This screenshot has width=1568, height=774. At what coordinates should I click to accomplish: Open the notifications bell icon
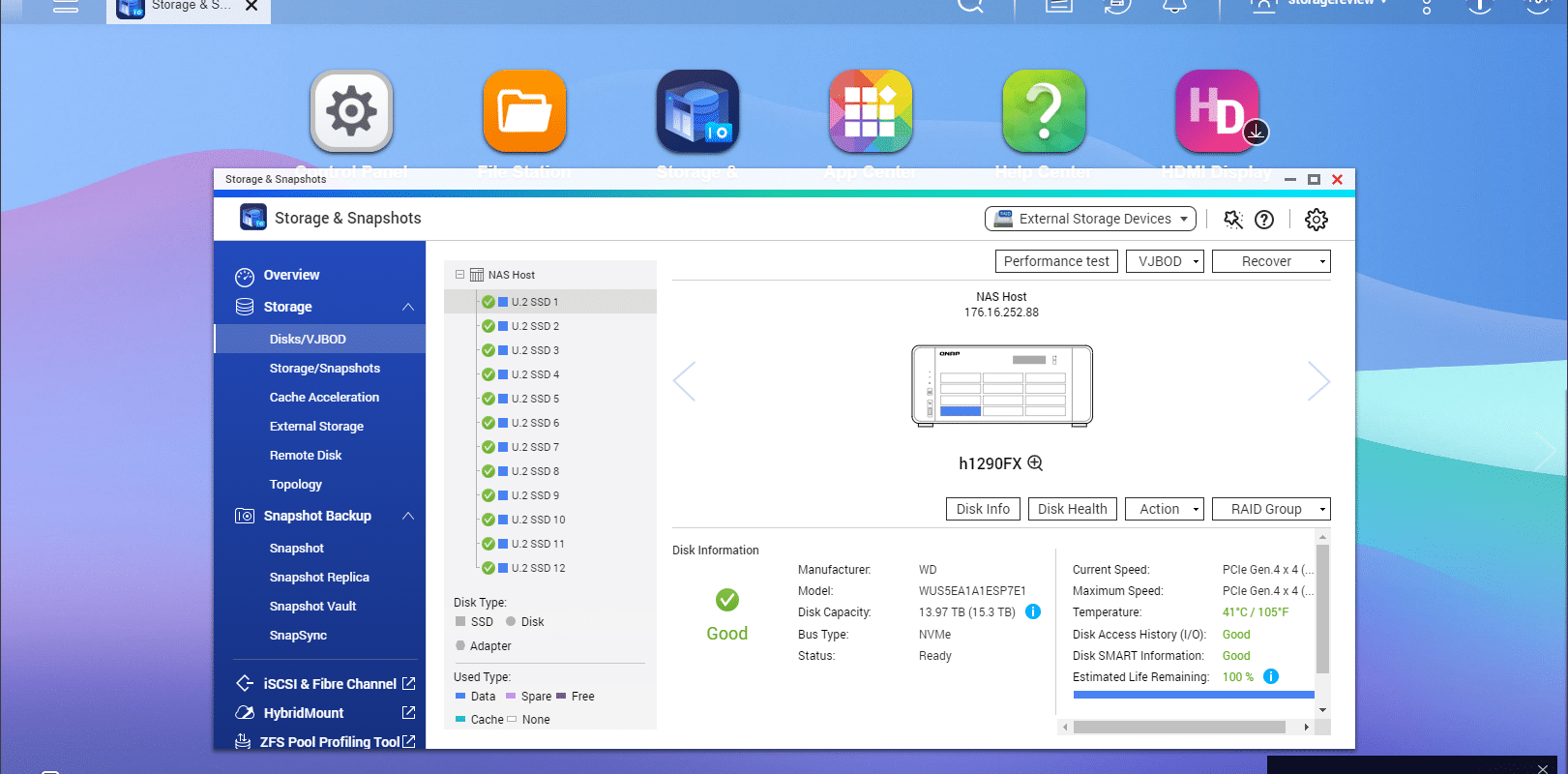1174,5
